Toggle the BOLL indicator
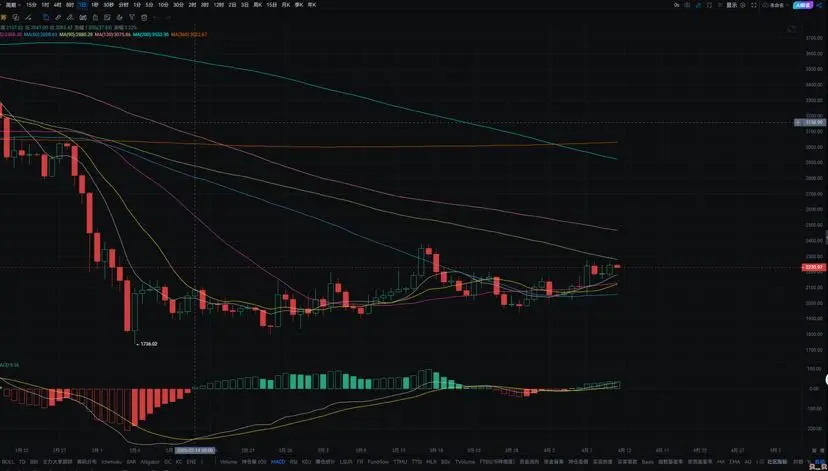The width and height of the screenshot is (828, 471). 8,461
